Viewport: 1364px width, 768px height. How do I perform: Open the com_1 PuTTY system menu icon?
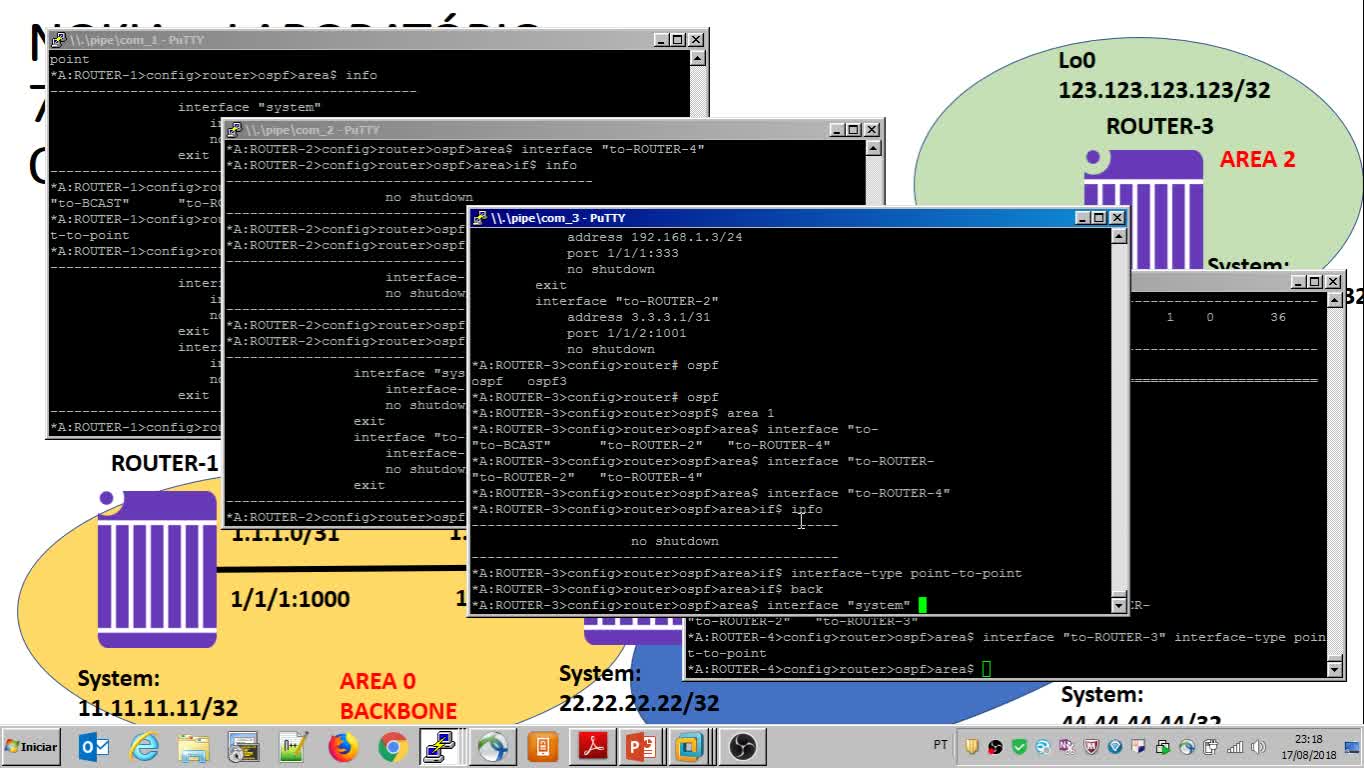58,40
